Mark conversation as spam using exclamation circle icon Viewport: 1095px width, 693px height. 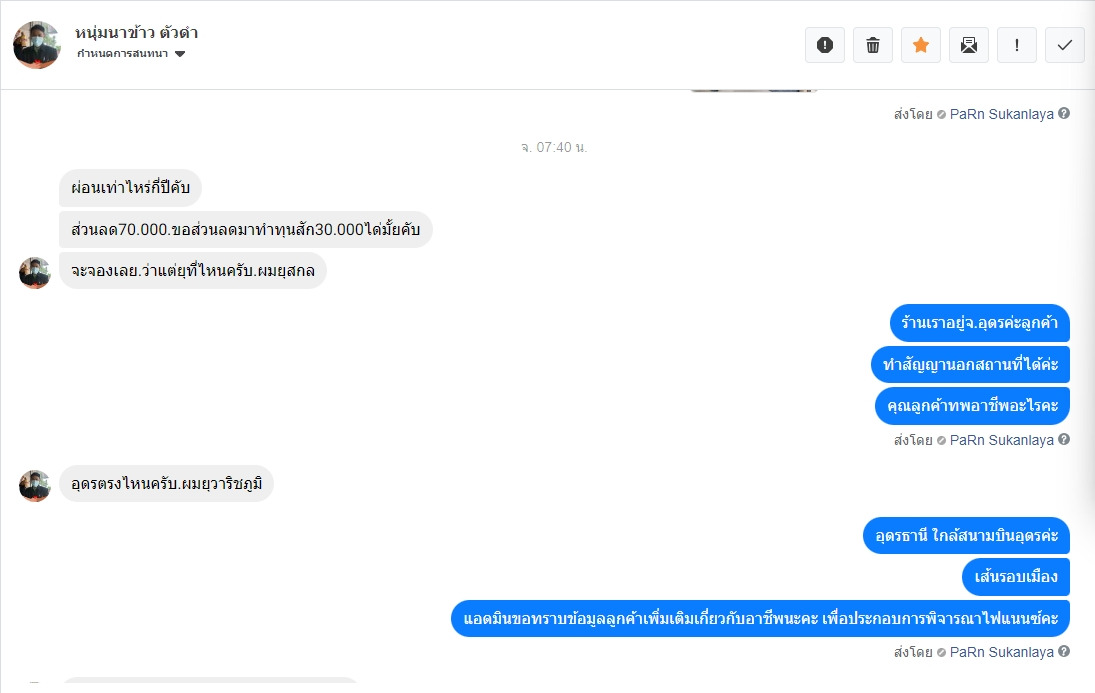pyautogui.click(x=825, y=45)
